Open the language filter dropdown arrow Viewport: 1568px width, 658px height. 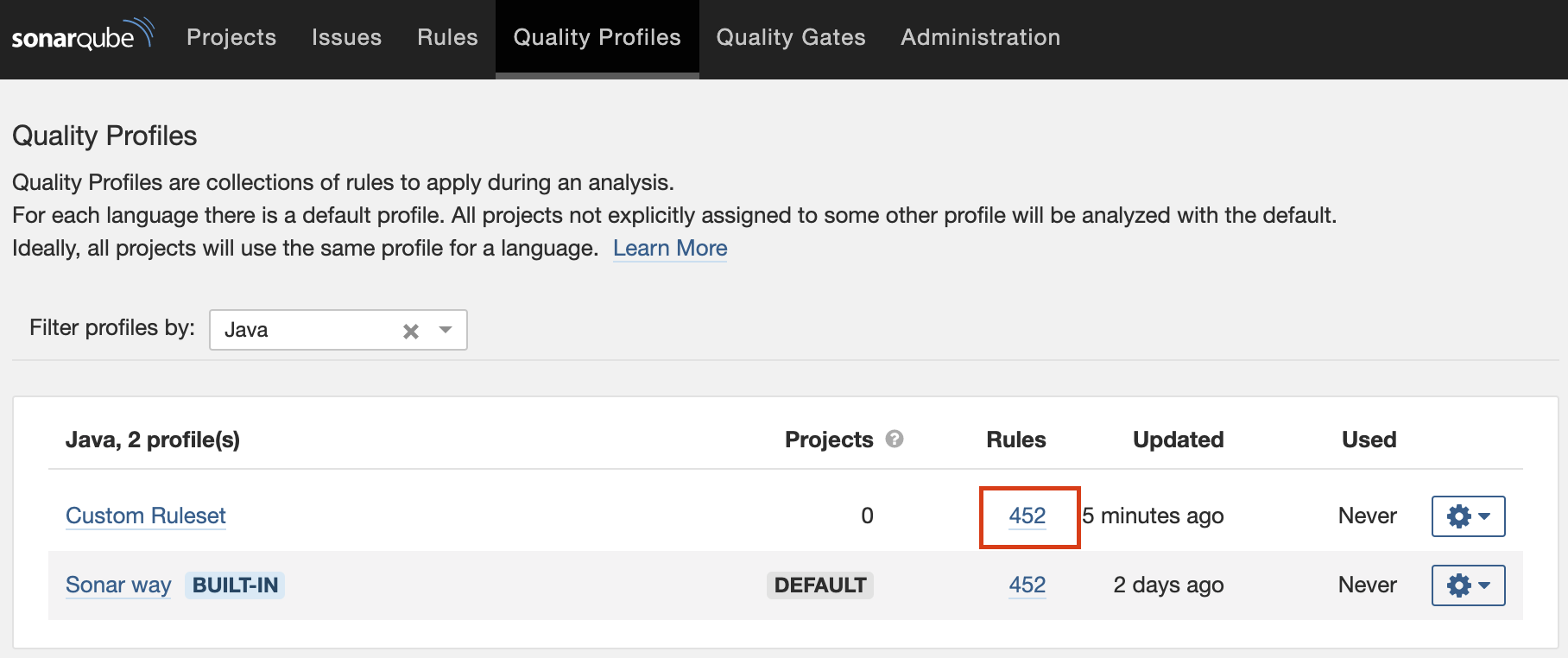[x=446, y=330]
